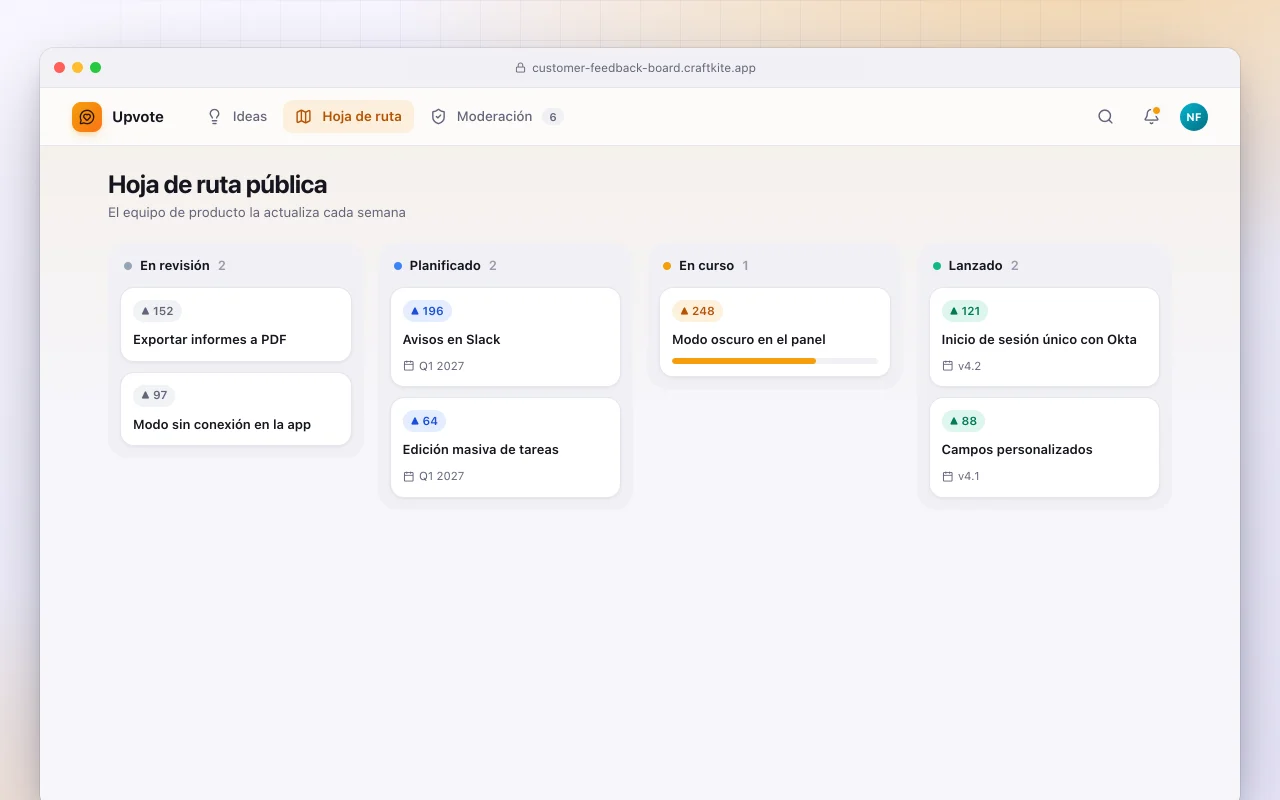Select the Hoja de ruta tab
The image size is (1280, 800).
pos(348,116)
